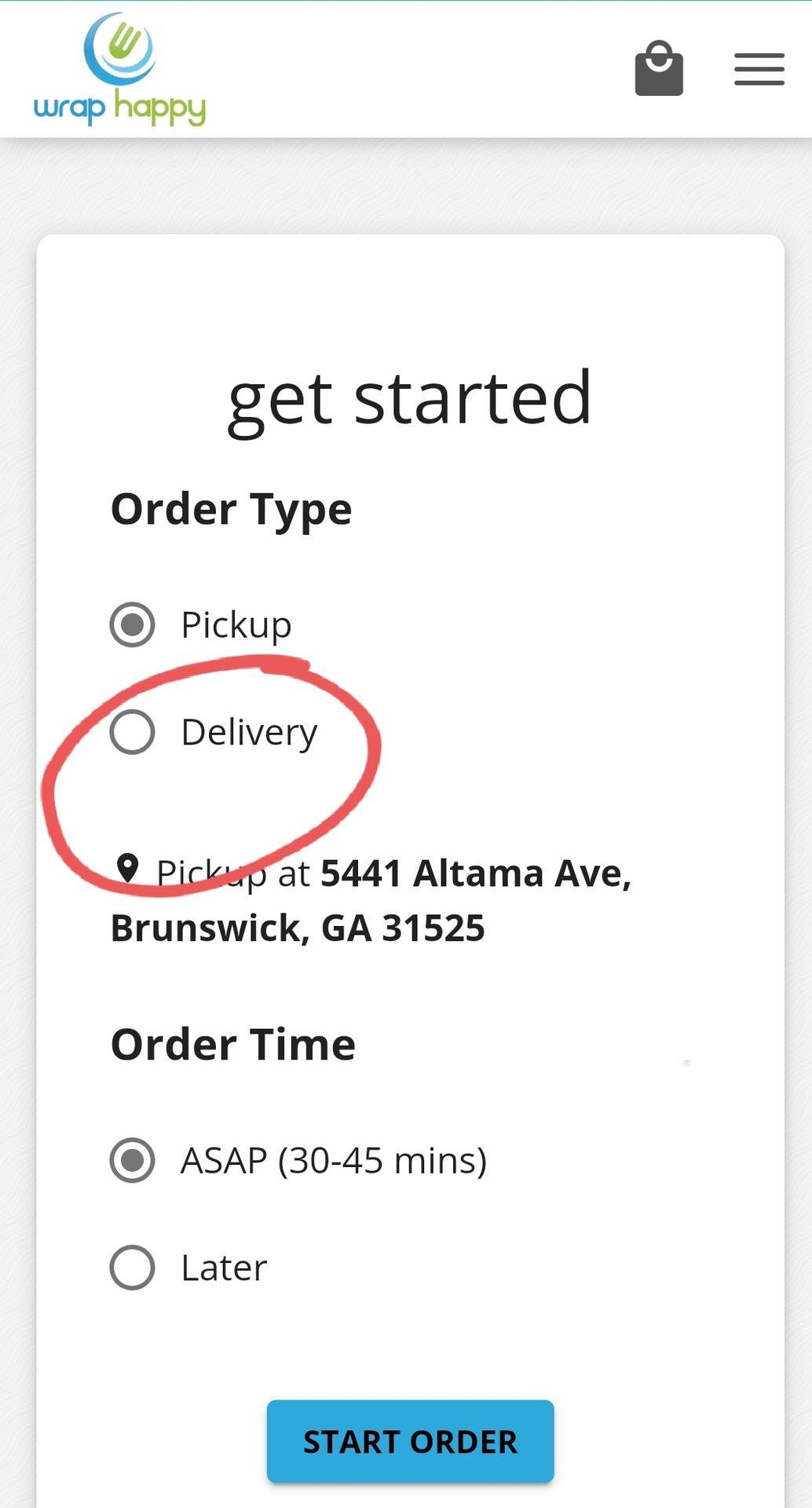Open the shopping bag cart

(x=658, y=69)
